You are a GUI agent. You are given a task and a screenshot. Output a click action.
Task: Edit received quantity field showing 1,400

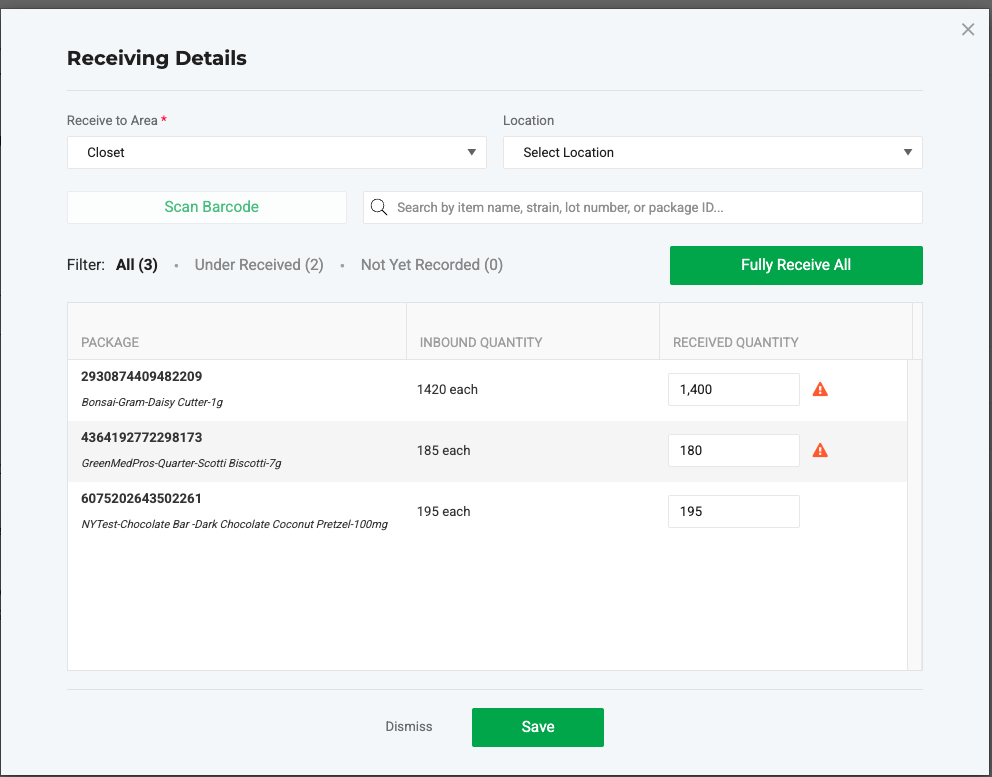(x=734, y=389)
